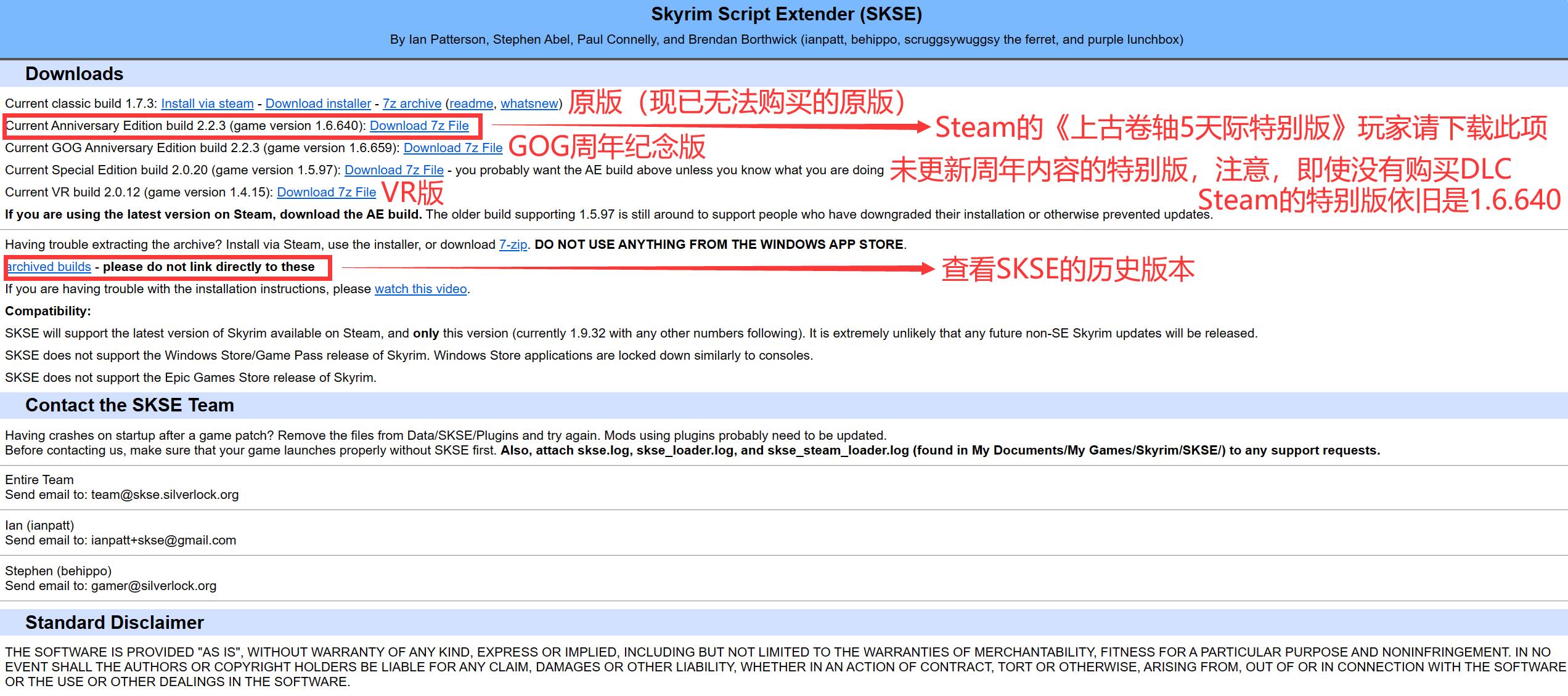1568x696 pixels.
Task: Click the Install via steam link
Action: click(207, 103)
